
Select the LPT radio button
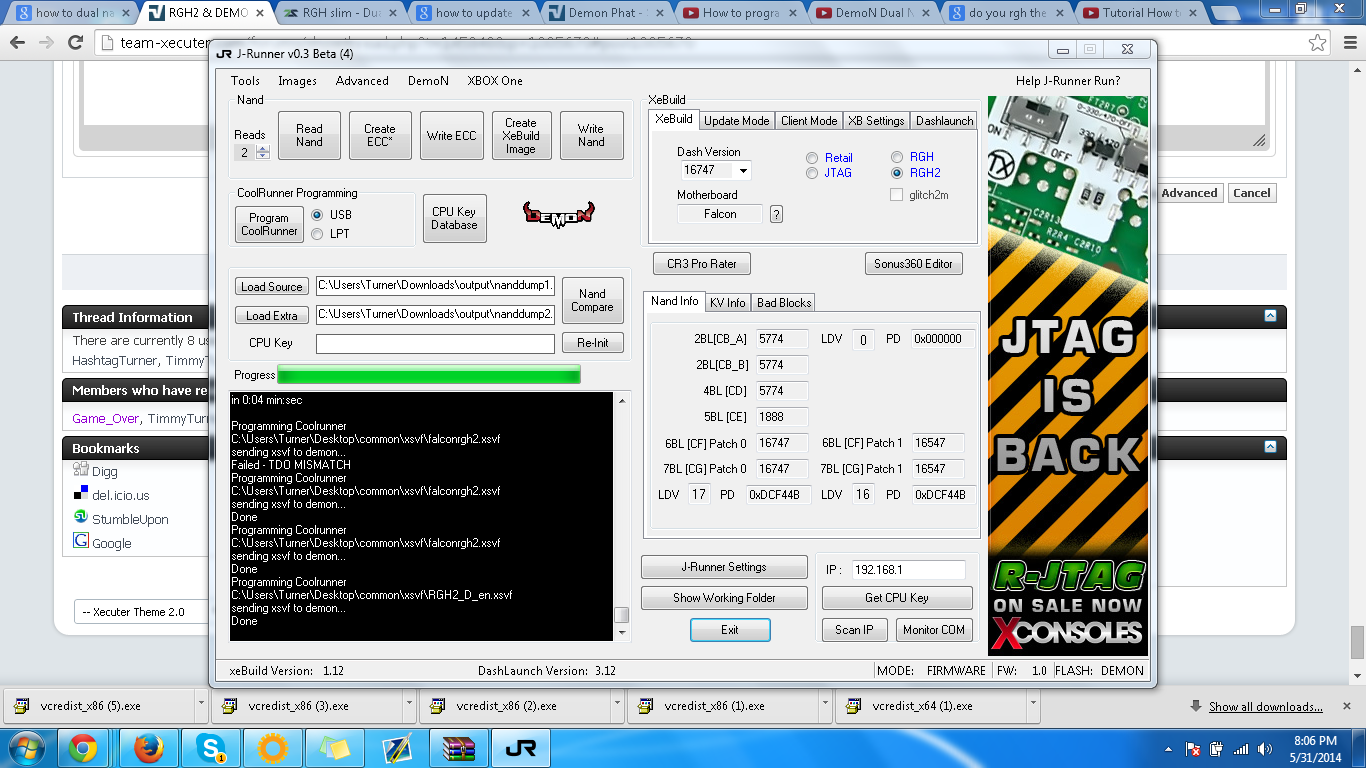click(x=317, y=234)
